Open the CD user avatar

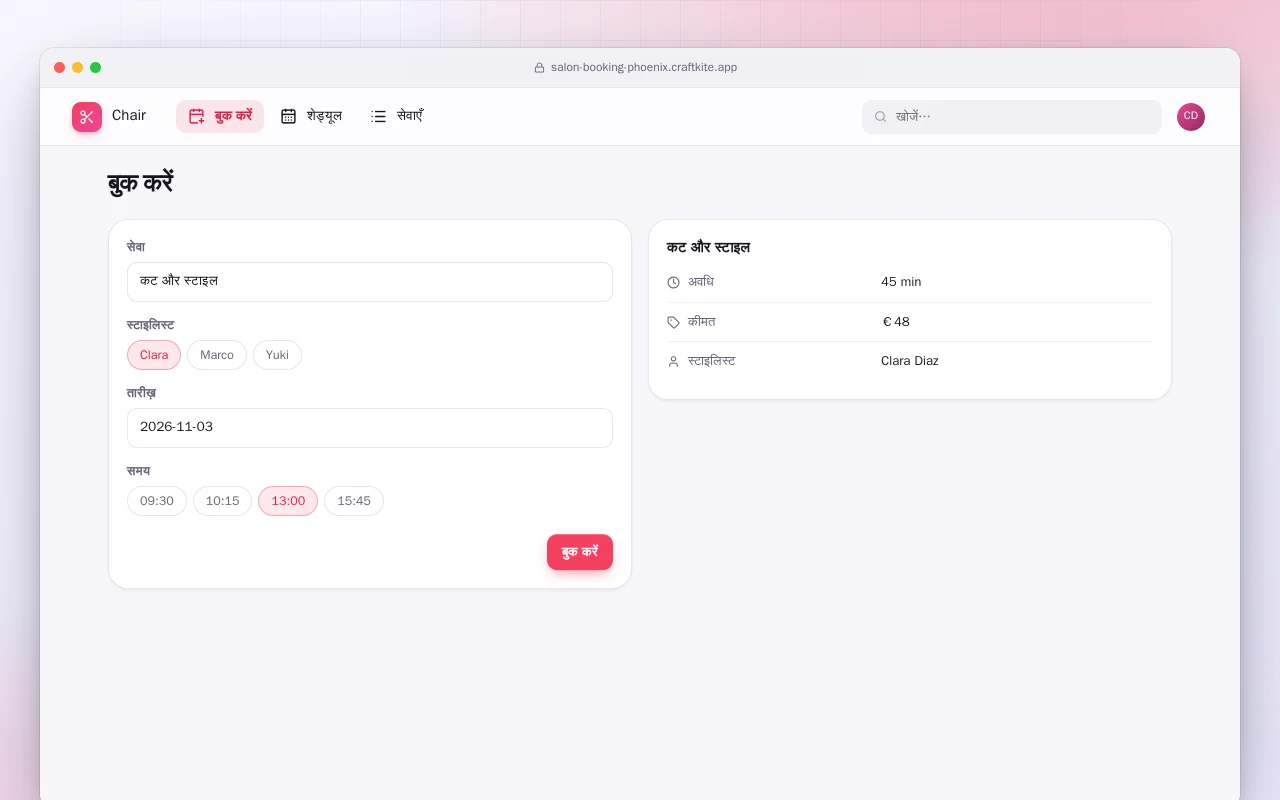[x=1191, y=117]
